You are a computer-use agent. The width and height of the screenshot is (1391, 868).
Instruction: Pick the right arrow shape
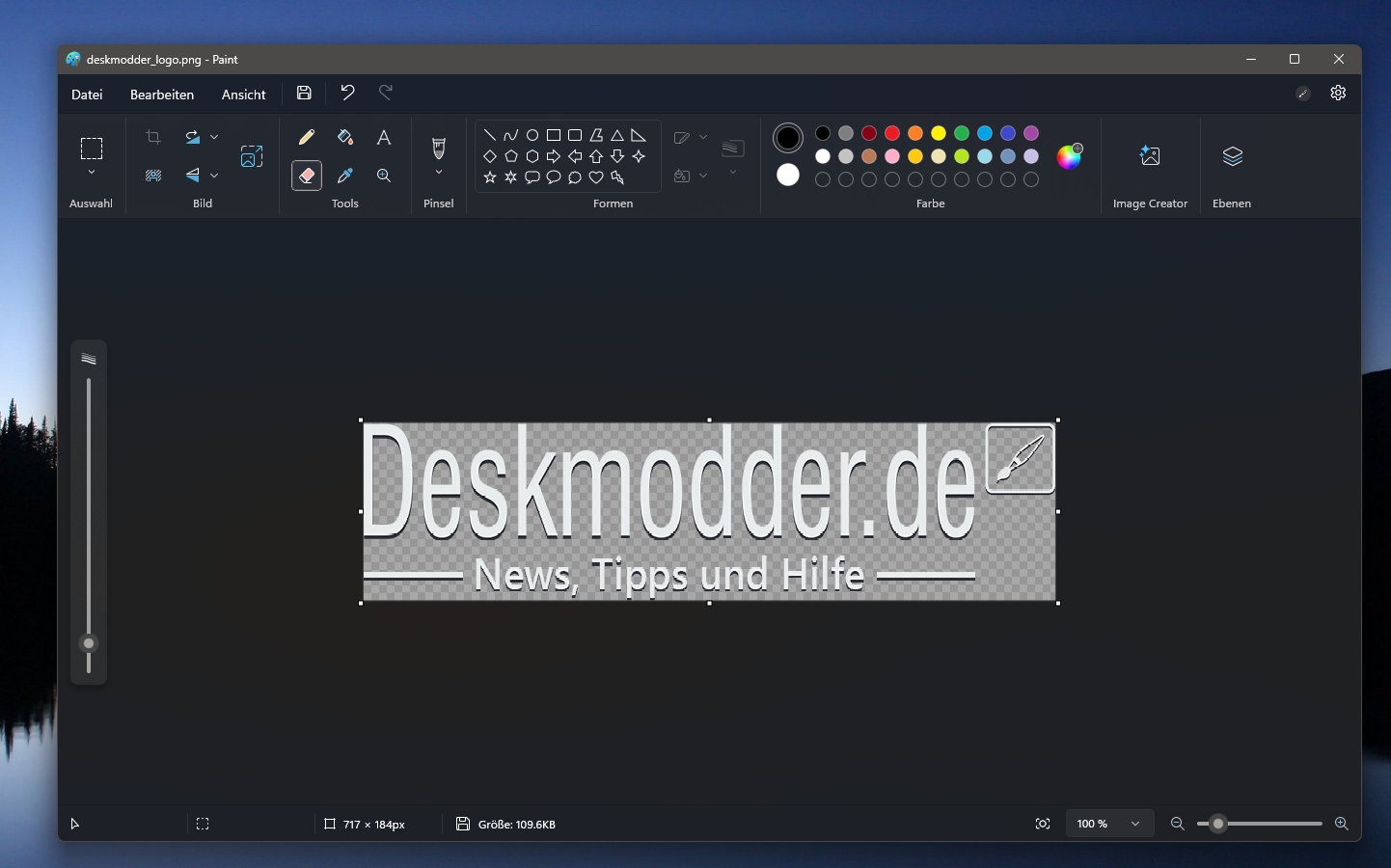(554, 156)
